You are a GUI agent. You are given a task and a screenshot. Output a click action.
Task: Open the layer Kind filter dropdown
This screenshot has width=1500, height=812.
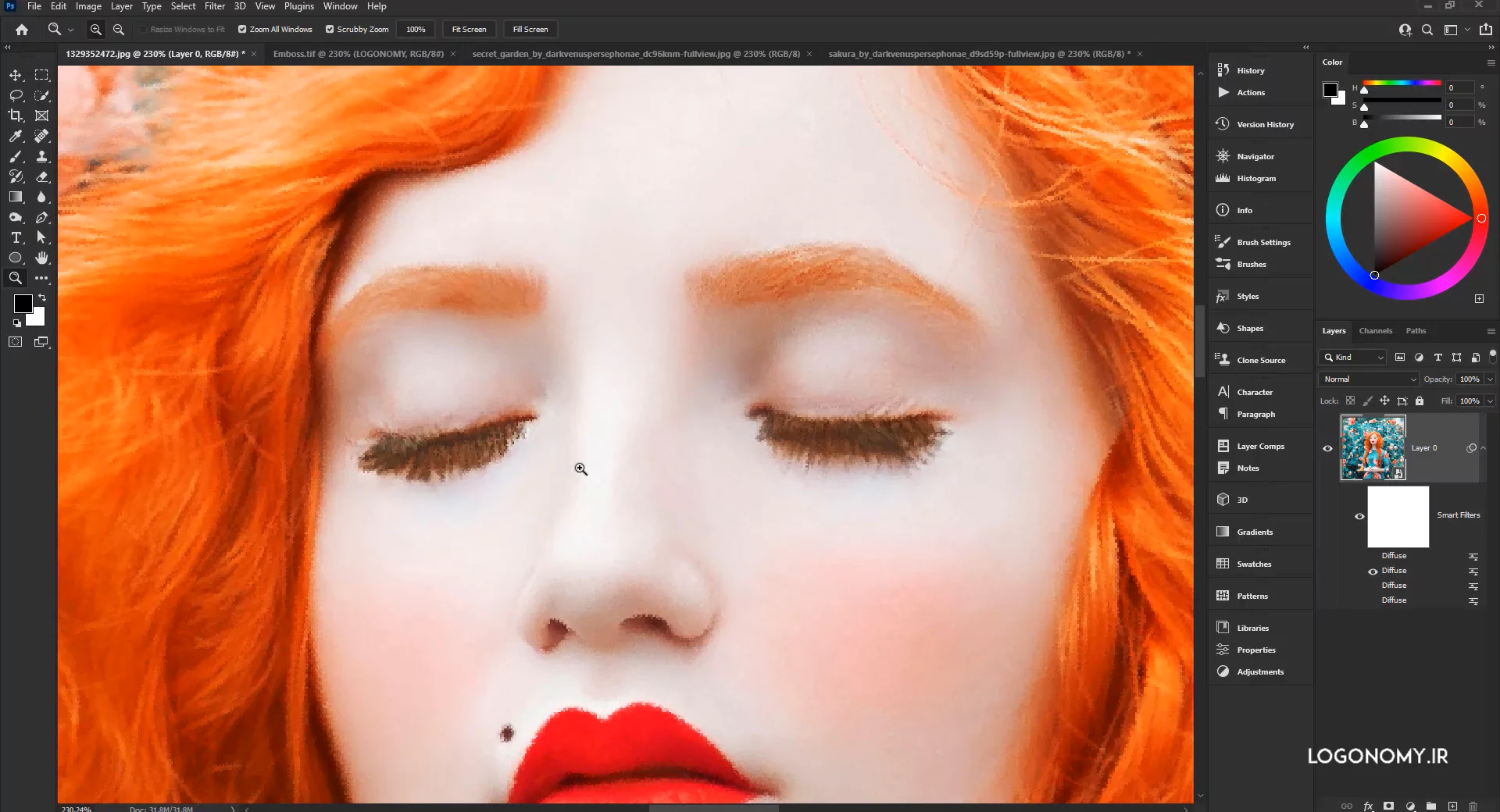pos(1352,357)
